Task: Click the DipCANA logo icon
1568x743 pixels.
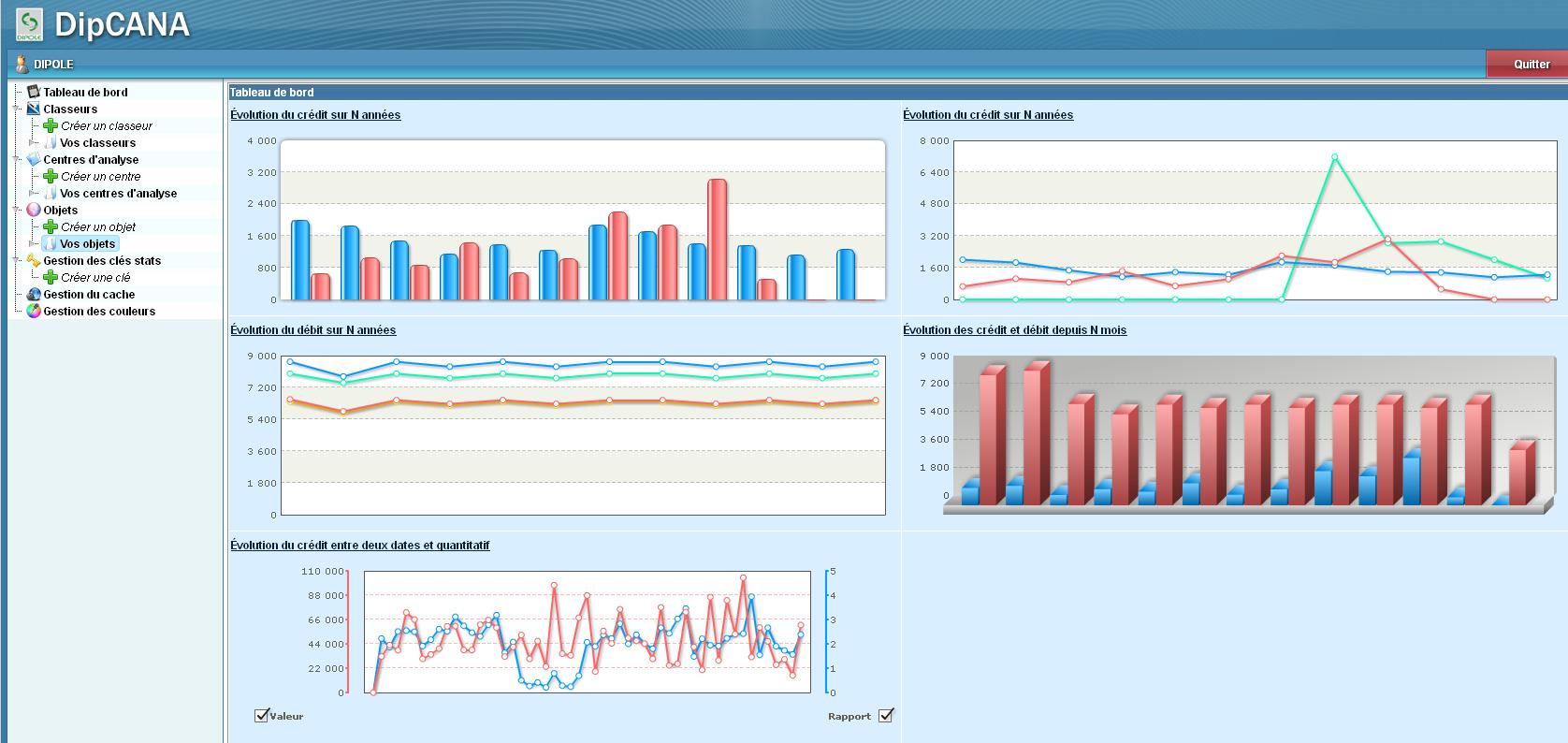Action: pos(30,24)
